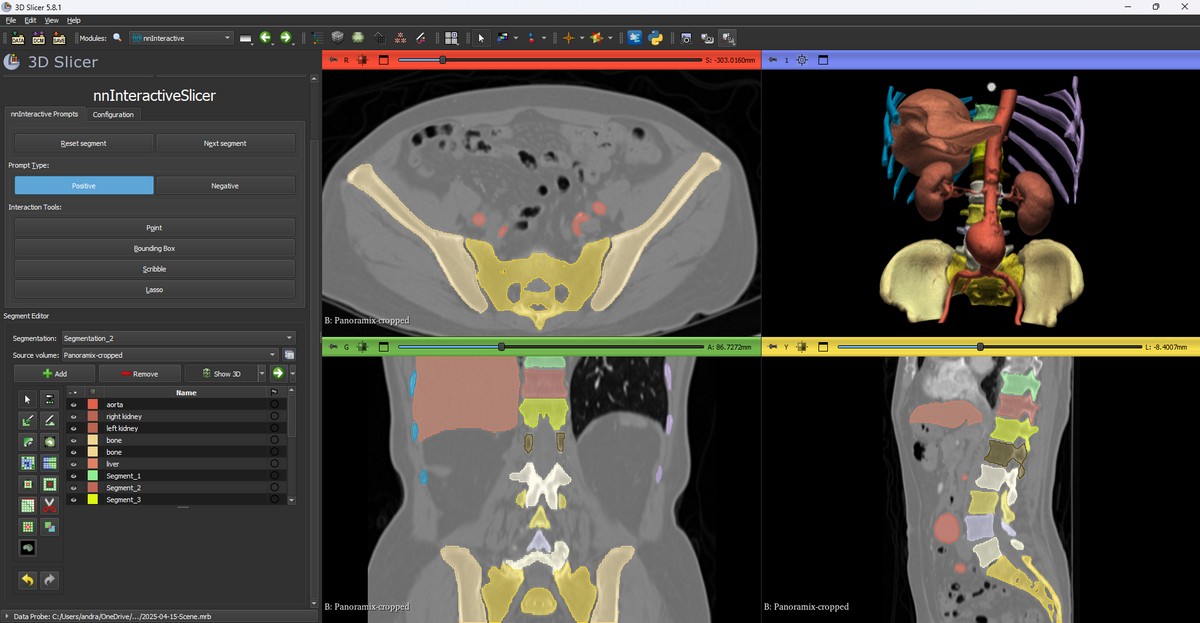Open the nnInteractive module selector dropdown

tap(181, 38)
